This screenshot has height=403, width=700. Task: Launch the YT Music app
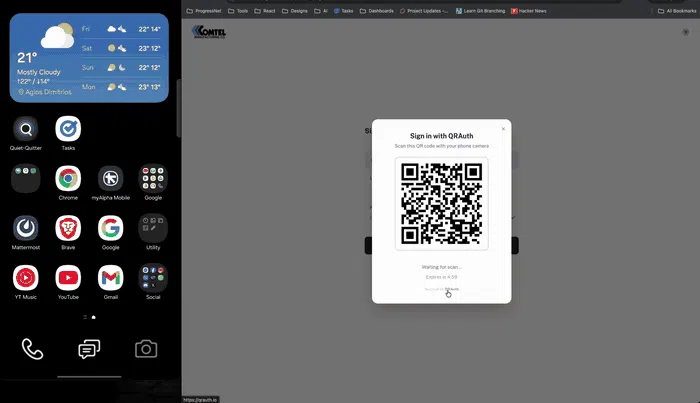click(26, 278)
